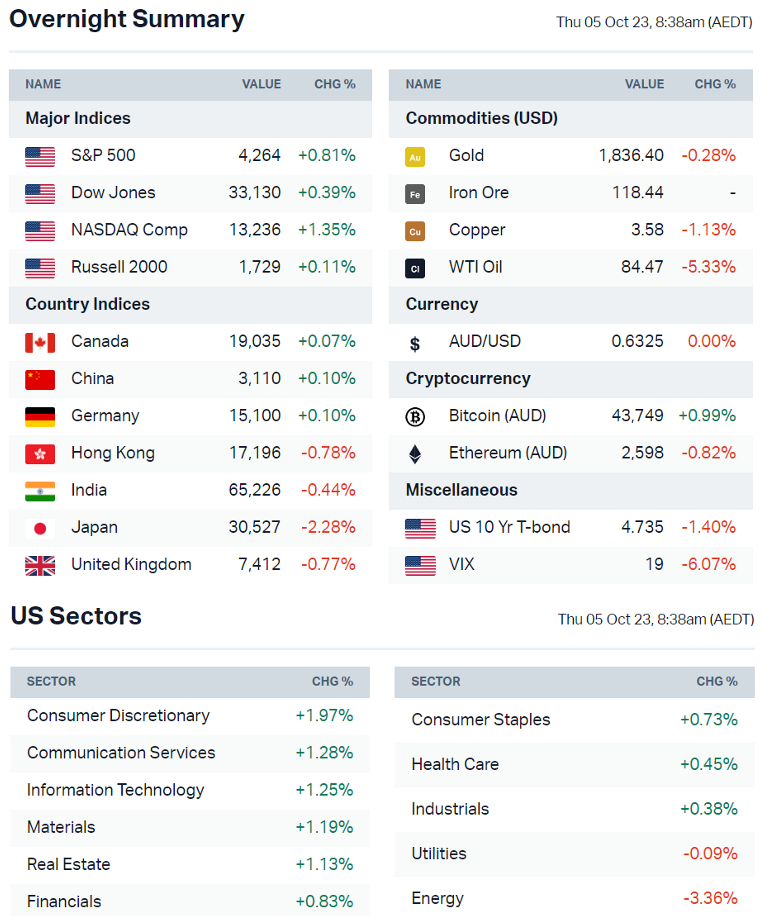The height and width of the screenshot is (916, 762).
Task: Open the S&P 500 index link
Action: pos(103,155)
